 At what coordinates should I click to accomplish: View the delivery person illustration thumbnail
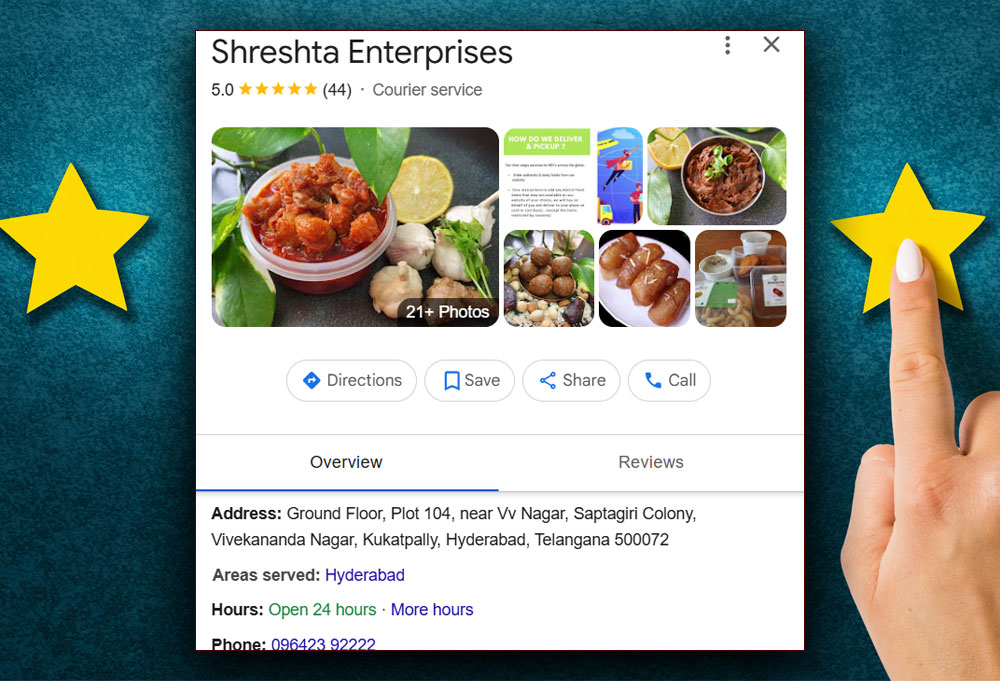coord(619,176)
